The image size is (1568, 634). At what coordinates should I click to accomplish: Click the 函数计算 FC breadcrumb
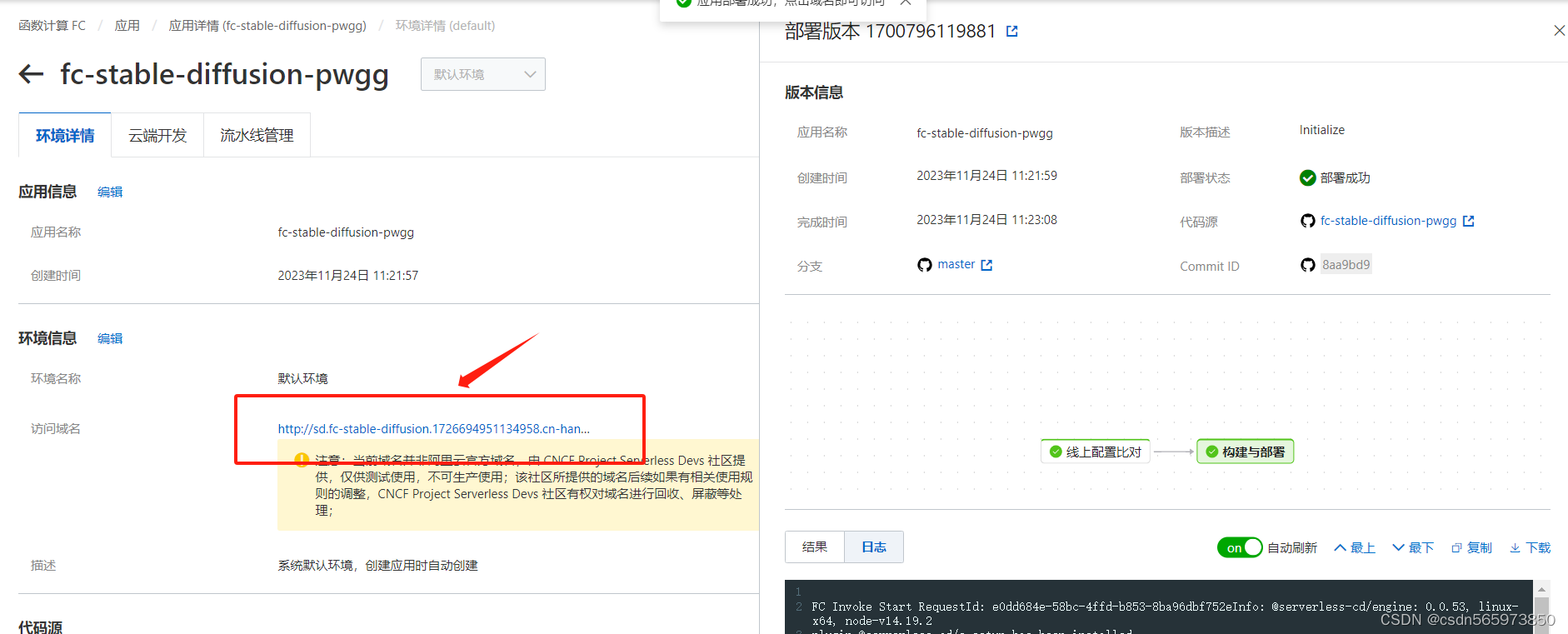pyautogui.click(x=52, y=26)
